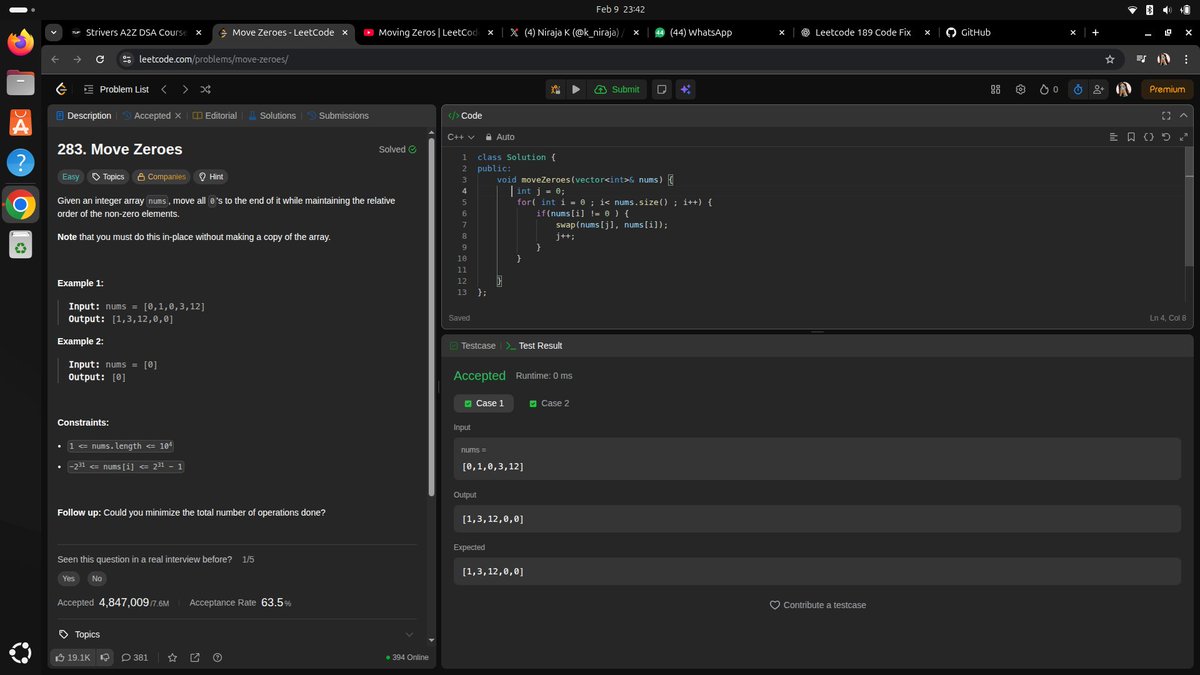Like the problem with thumbs up 19.1K
The image size is (1200, 675).
[x=73, y=657]
